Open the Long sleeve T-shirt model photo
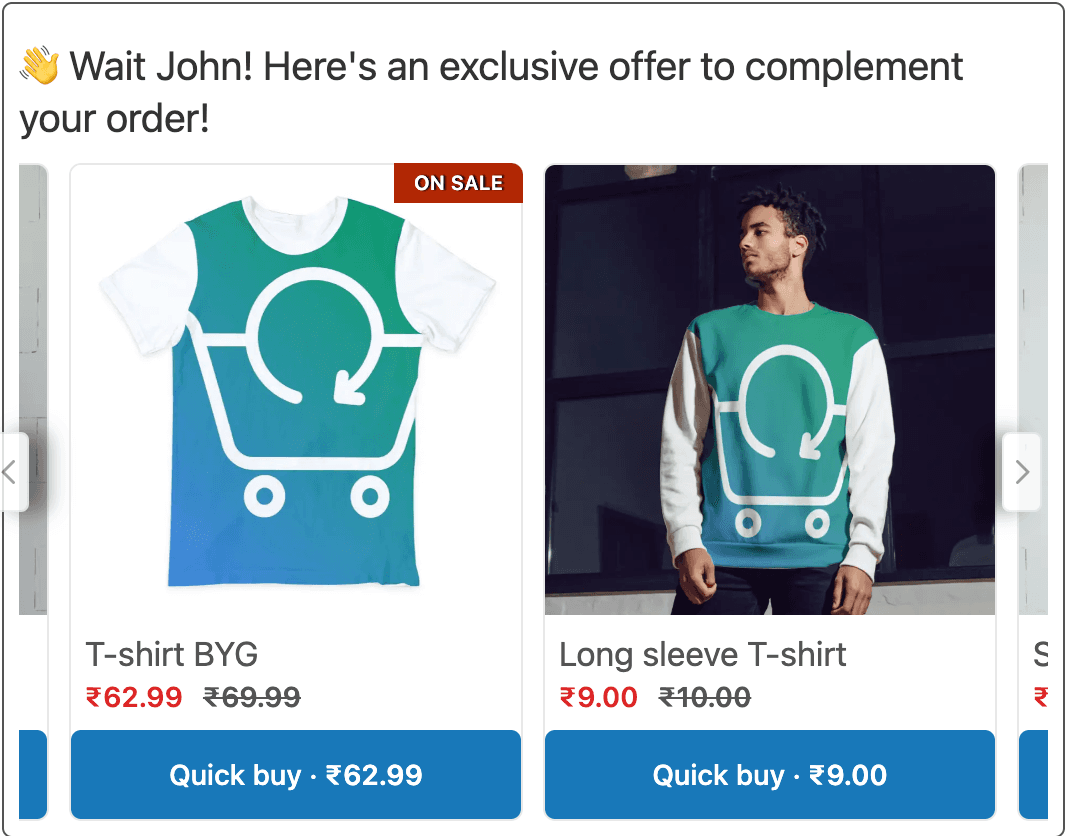The image size is (1066, 836). pos(769,390)
